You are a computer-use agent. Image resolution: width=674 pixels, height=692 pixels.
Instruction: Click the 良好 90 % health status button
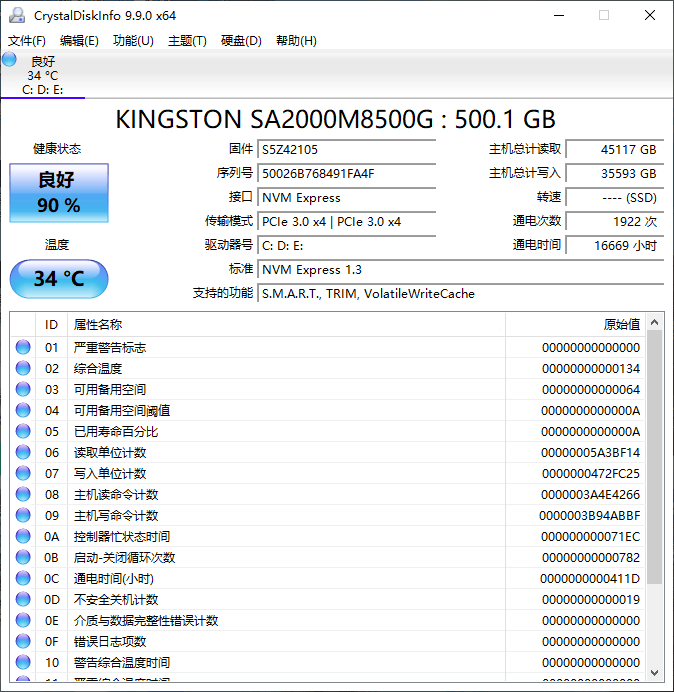pyautogui.click(x=59, y=193)
